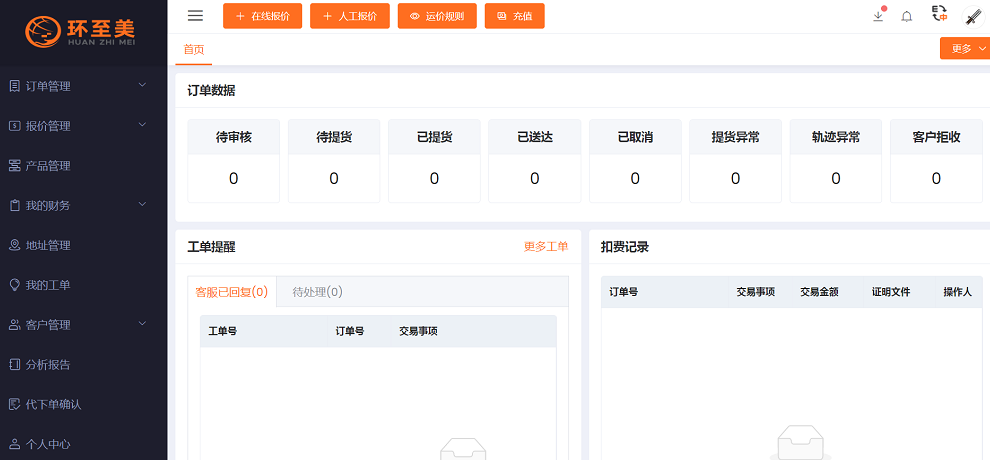Open the user avatar with sword image
The height and width of the screenshot is (460, 990).
pyautogui.click(x=972, y=16)
